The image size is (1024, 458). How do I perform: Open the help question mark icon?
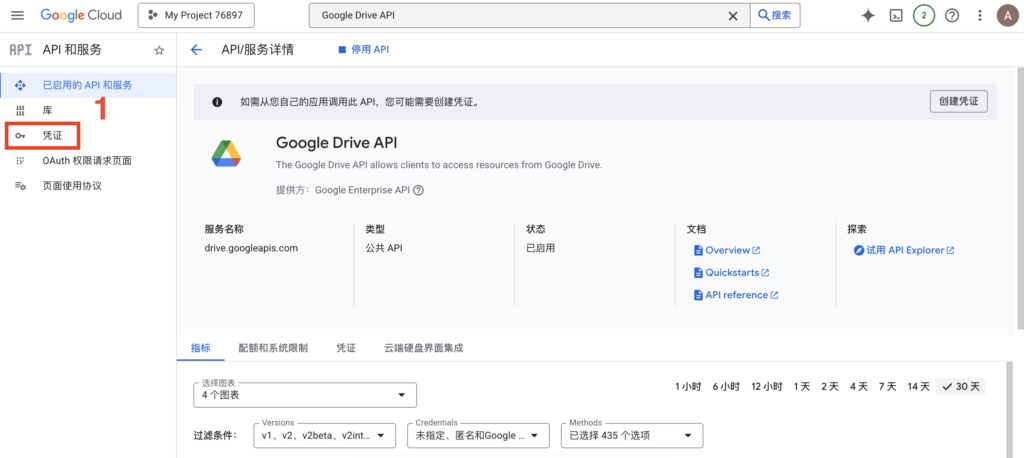tap(952, 16)
